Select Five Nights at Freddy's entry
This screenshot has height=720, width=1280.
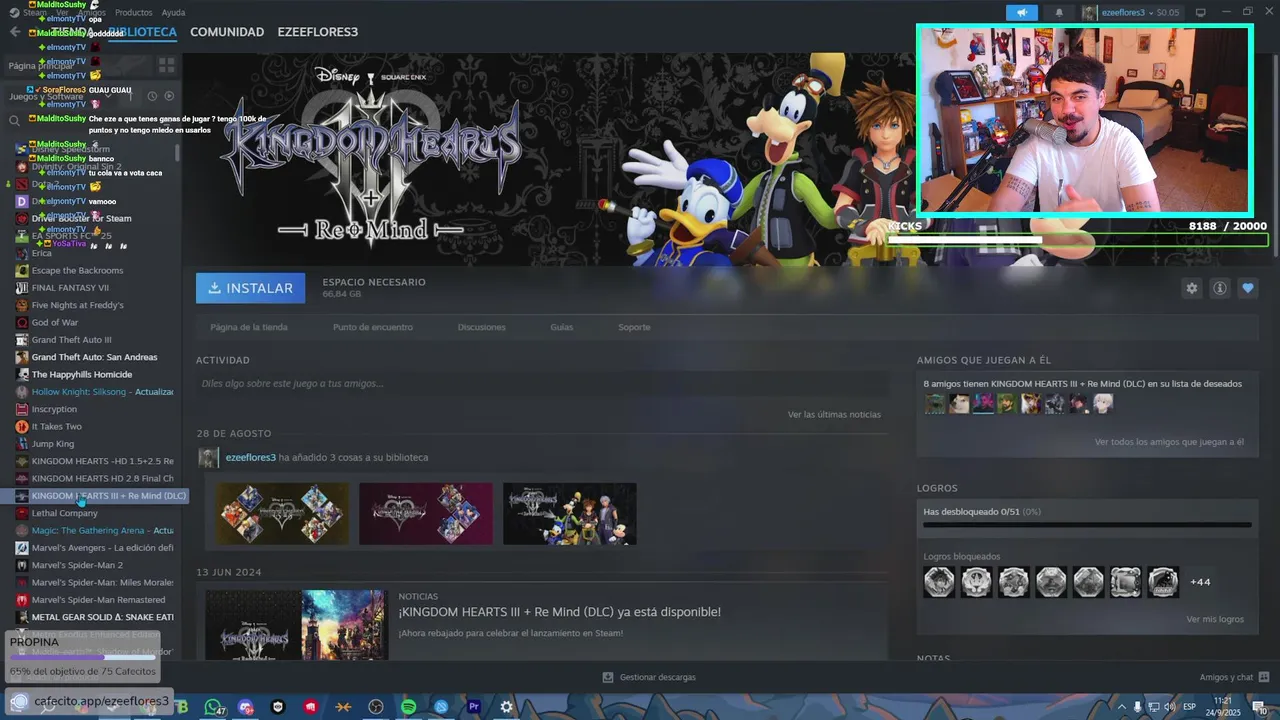pos(78,305)
